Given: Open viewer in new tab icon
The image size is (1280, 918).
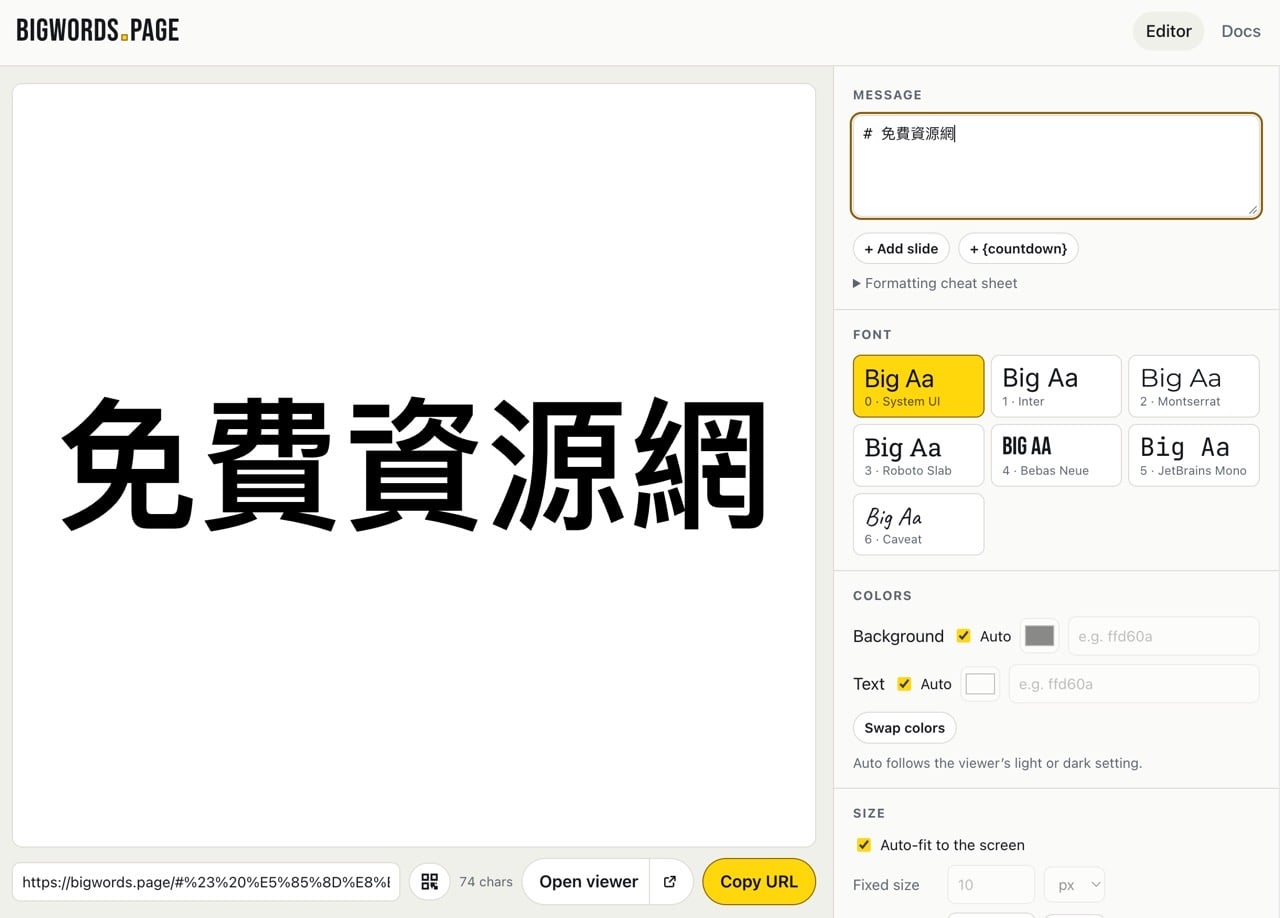Looking at the screenshot, I should (x=670, y=882).
